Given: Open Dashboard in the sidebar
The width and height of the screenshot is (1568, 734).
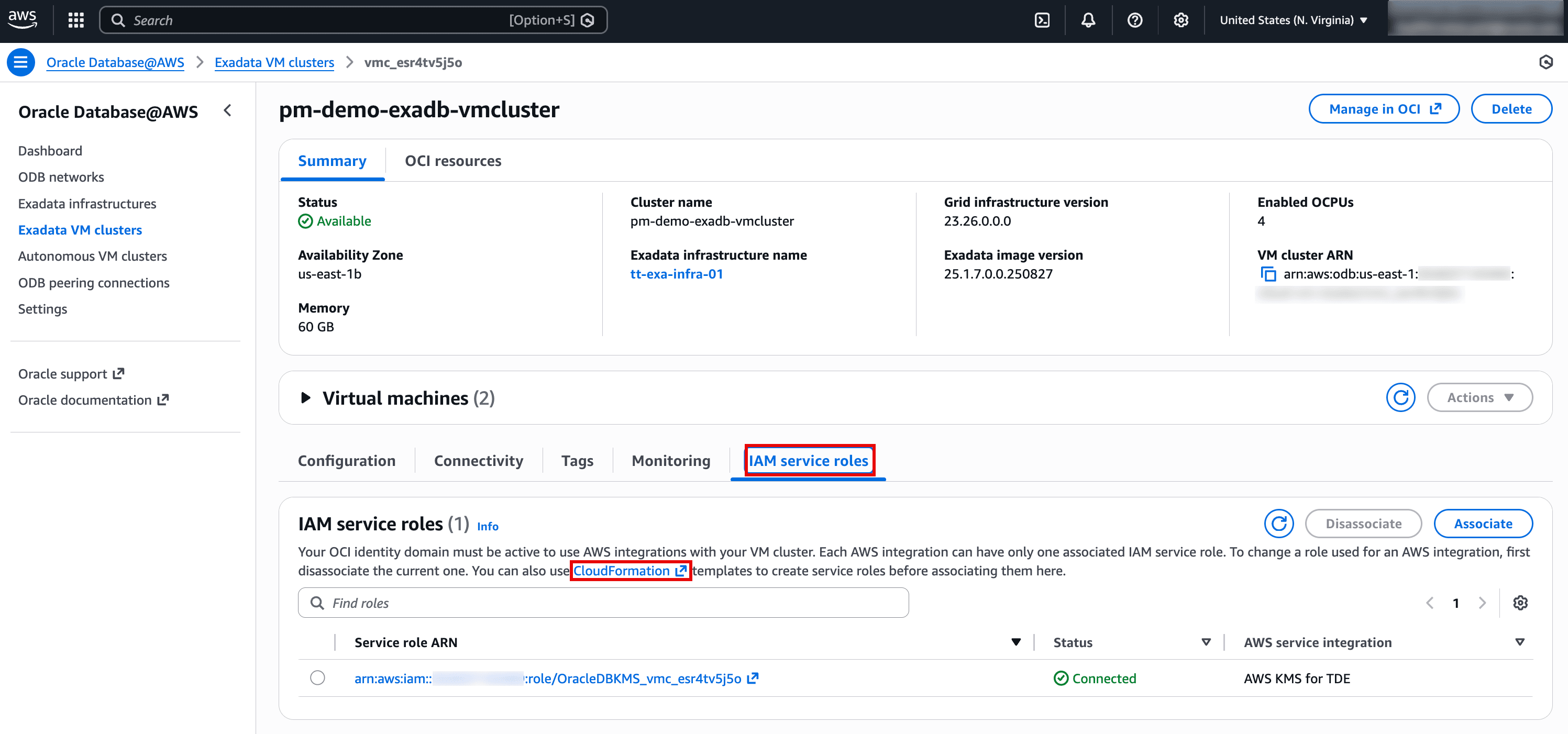Looking at the screenshot, I should tap(50, 150).
